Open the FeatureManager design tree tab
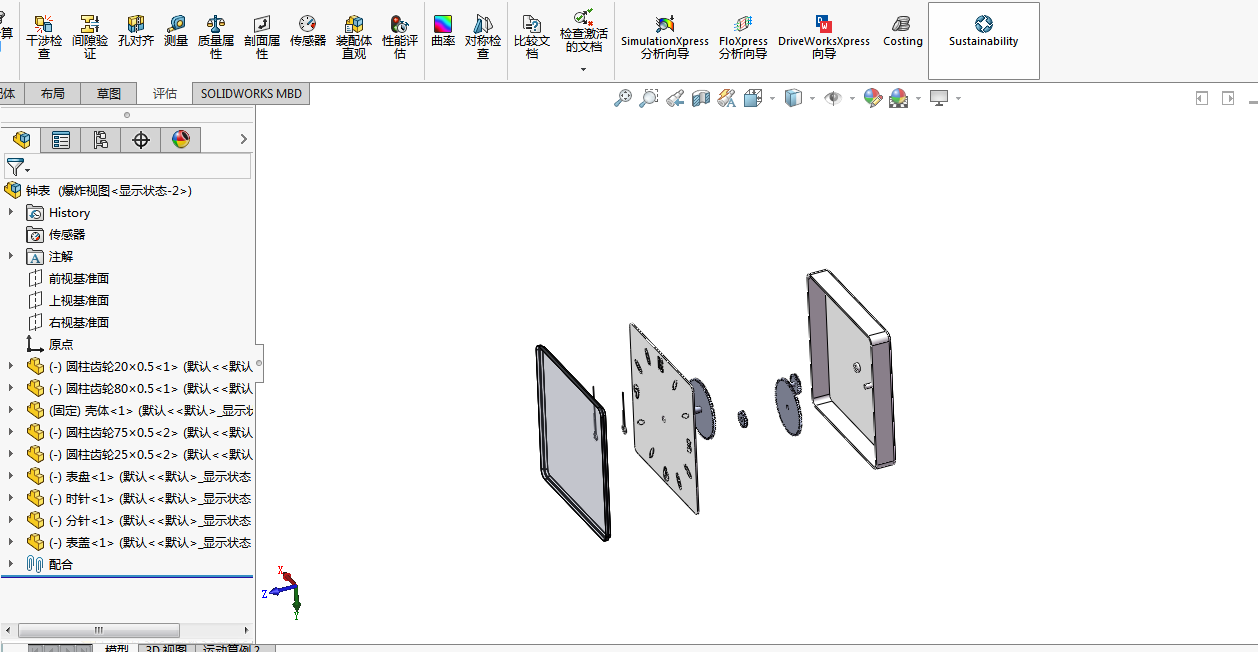 coord(21,140)
